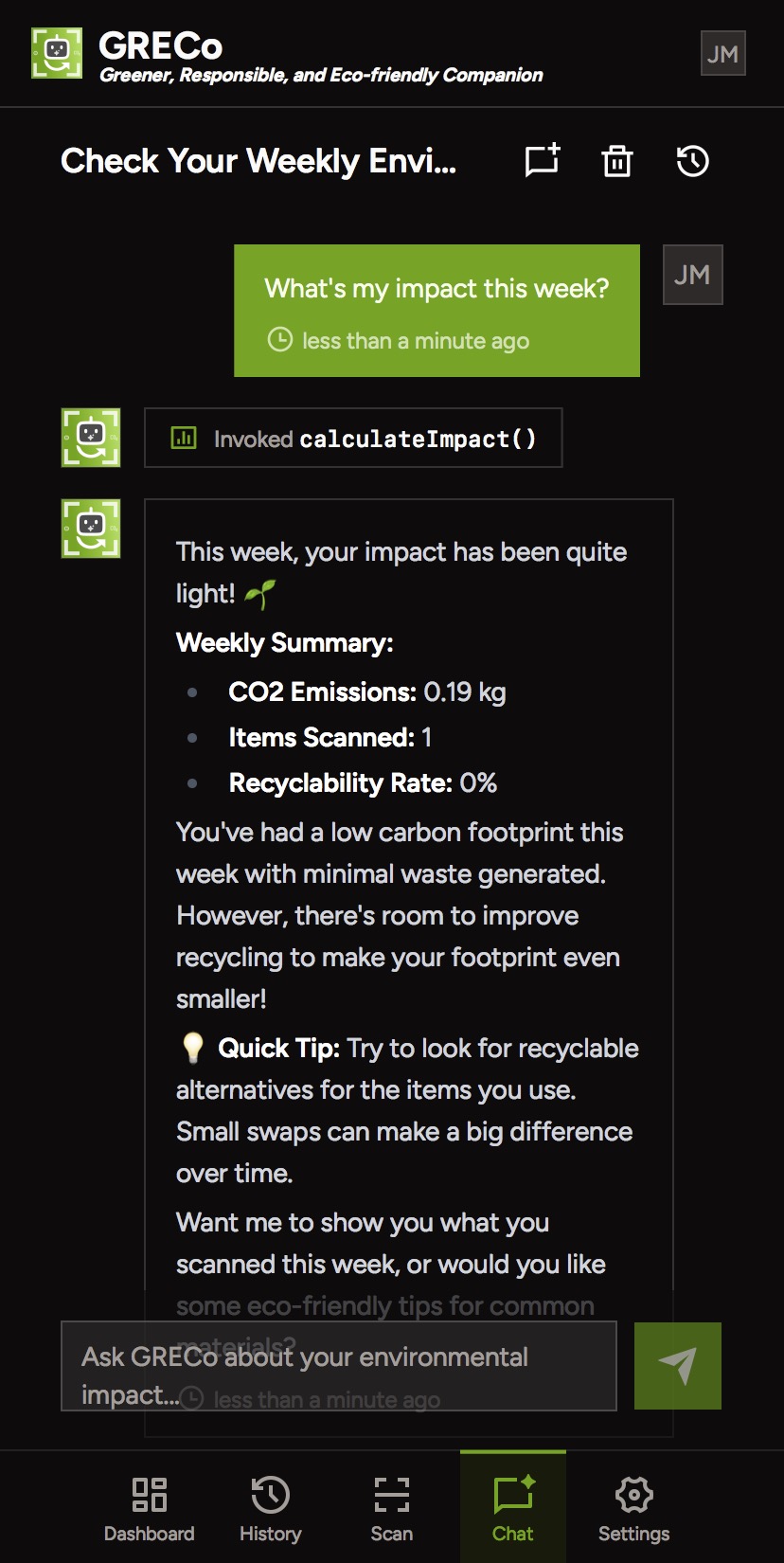Select the Chat tab
Image resolution: width=784 pixels, height=1563 pixels.
[512, 1508]
